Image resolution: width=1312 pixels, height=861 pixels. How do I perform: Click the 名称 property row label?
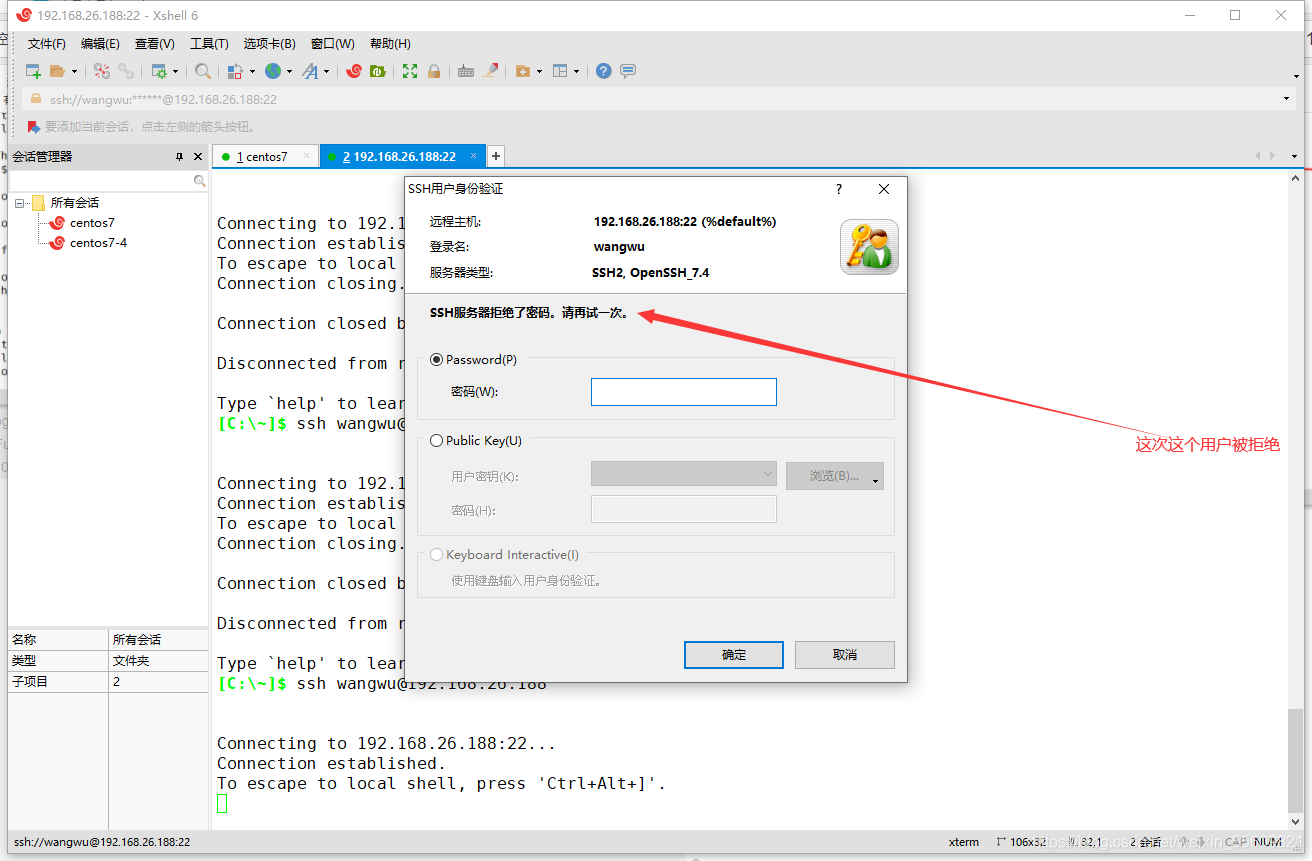tap(24, 640)
